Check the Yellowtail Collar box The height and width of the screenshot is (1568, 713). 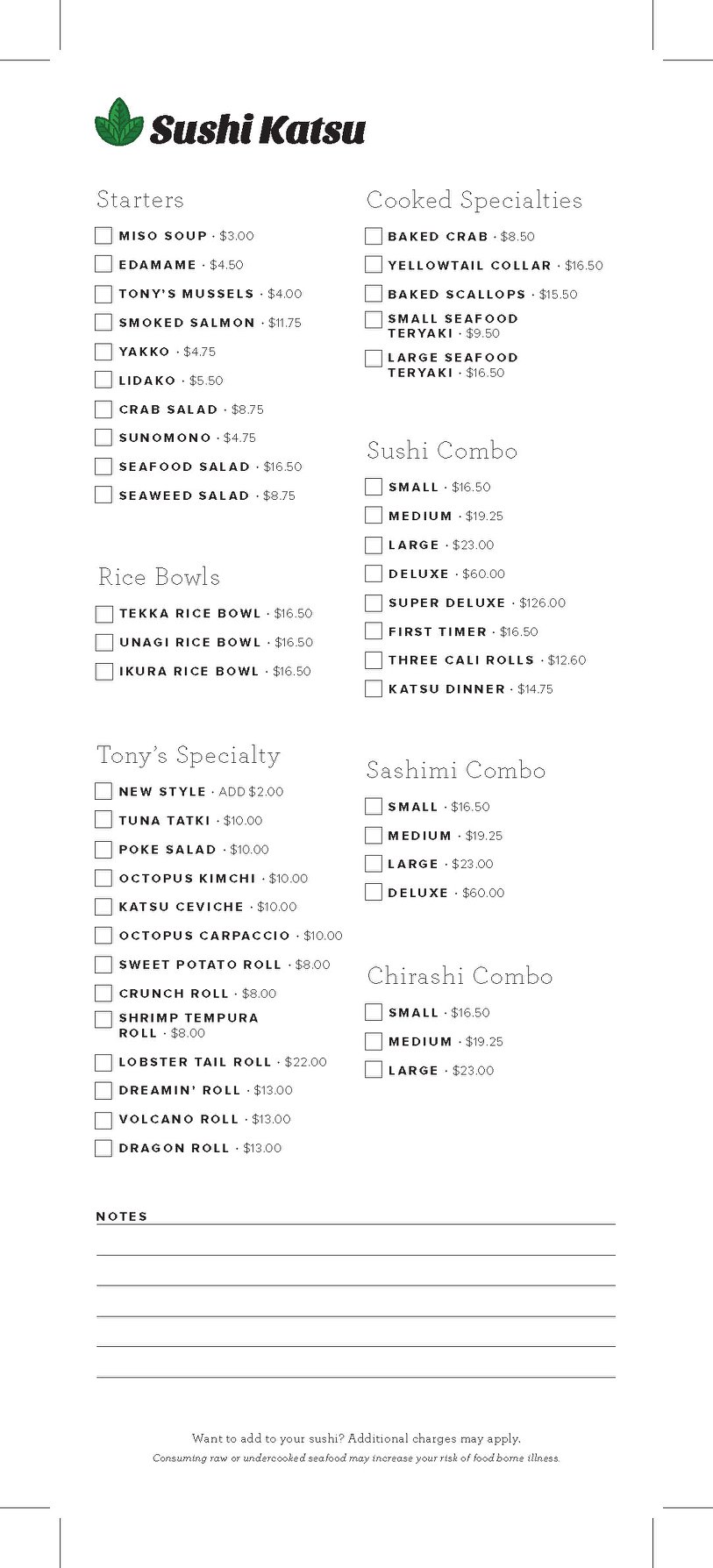374,265
